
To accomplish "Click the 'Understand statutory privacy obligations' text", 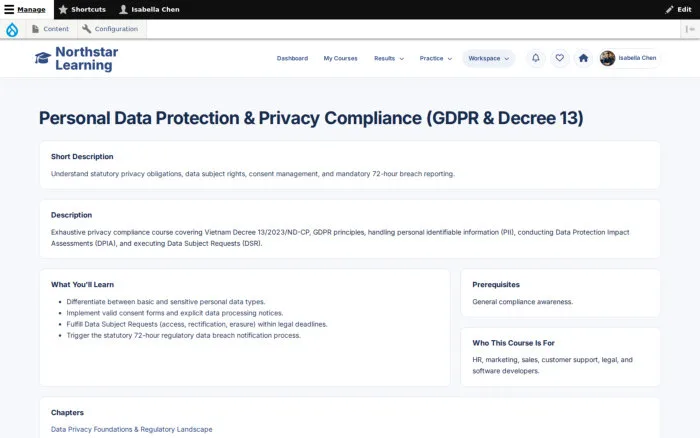I will coord(253,174).
